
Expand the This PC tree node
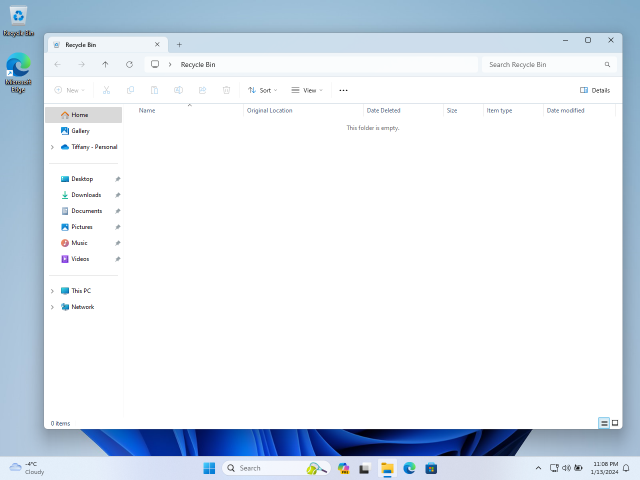(x=52, y=291)
